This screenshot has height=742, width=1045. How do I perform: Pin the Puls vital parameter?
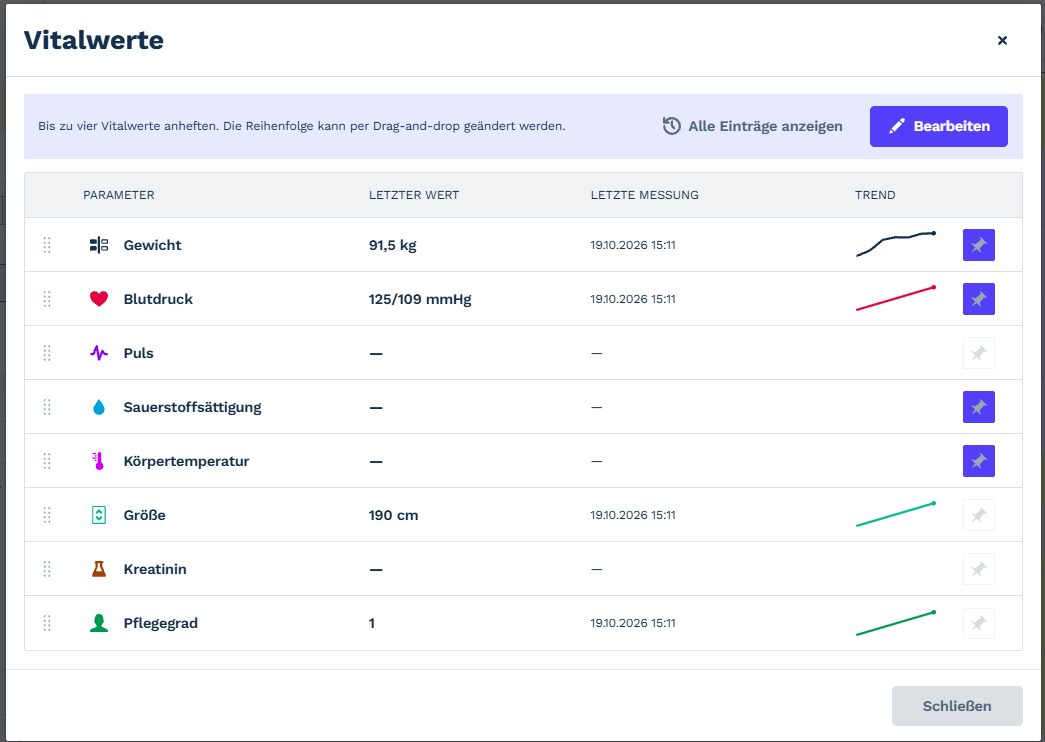978,353
